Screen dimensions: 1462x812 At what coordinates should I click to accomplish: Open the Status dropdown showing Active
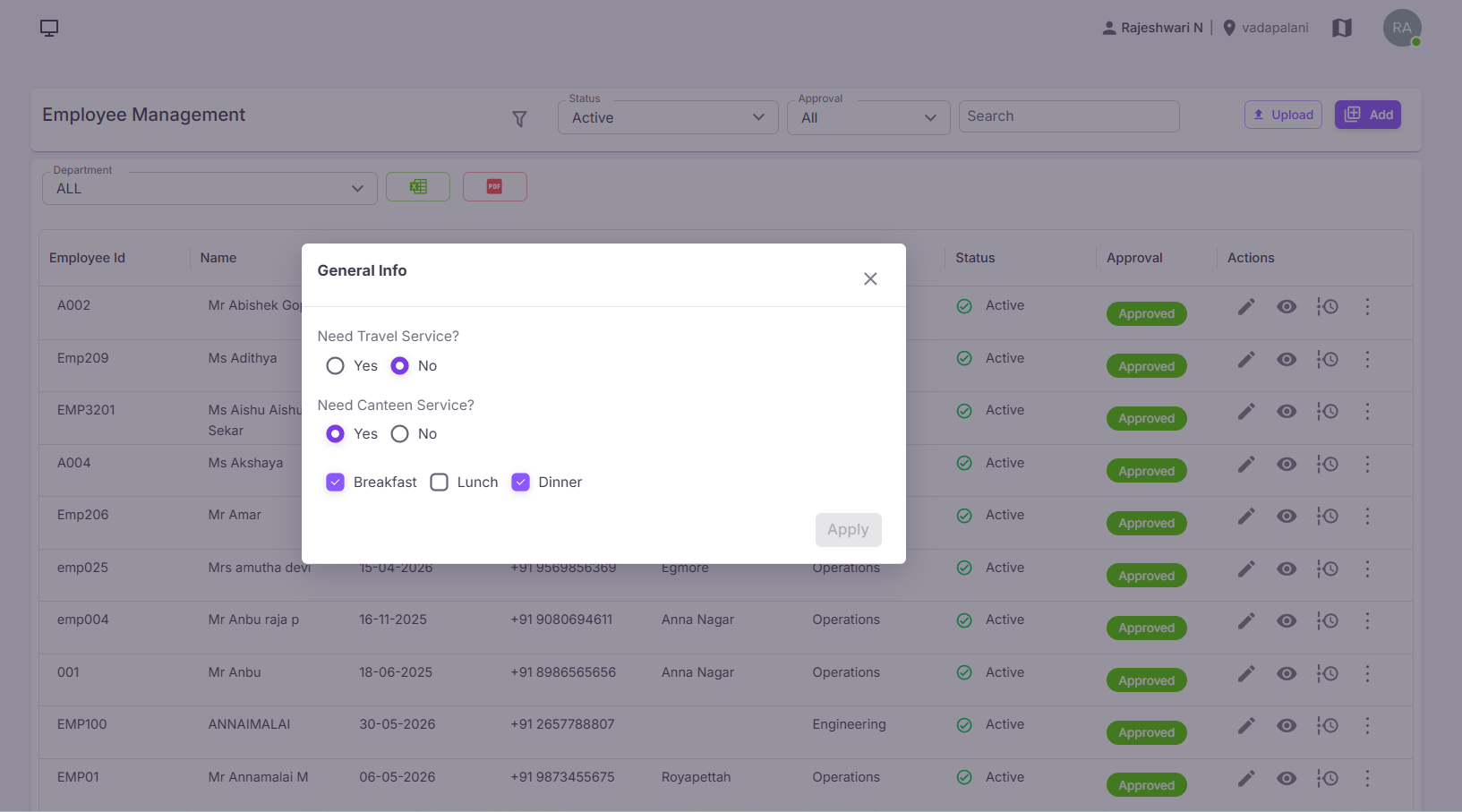(x=668, y=117)
